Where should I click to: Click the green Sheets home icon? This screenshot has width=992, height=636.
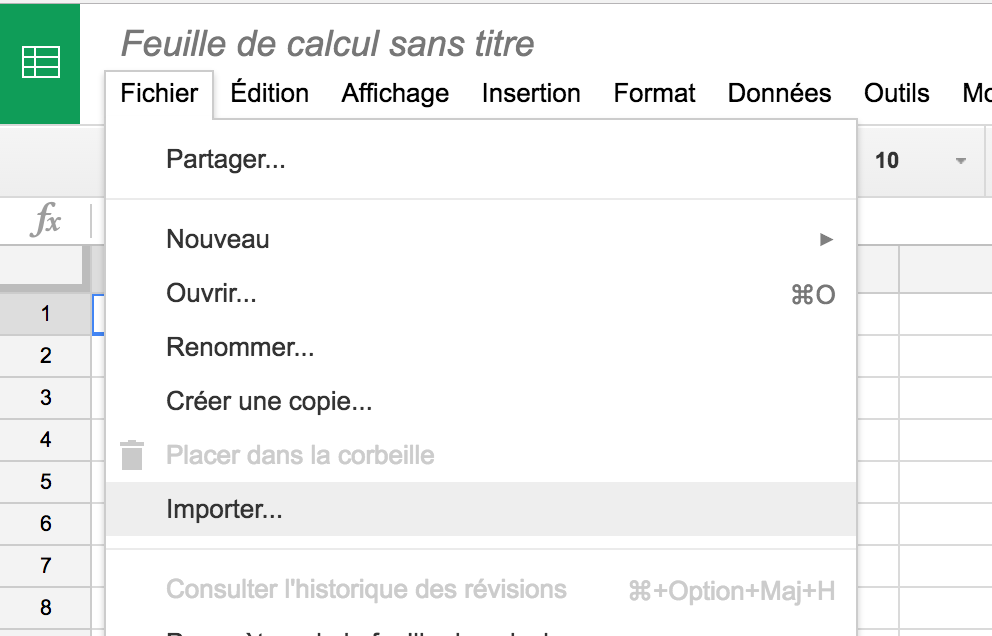pyautogui.click(x=40, y=63)
